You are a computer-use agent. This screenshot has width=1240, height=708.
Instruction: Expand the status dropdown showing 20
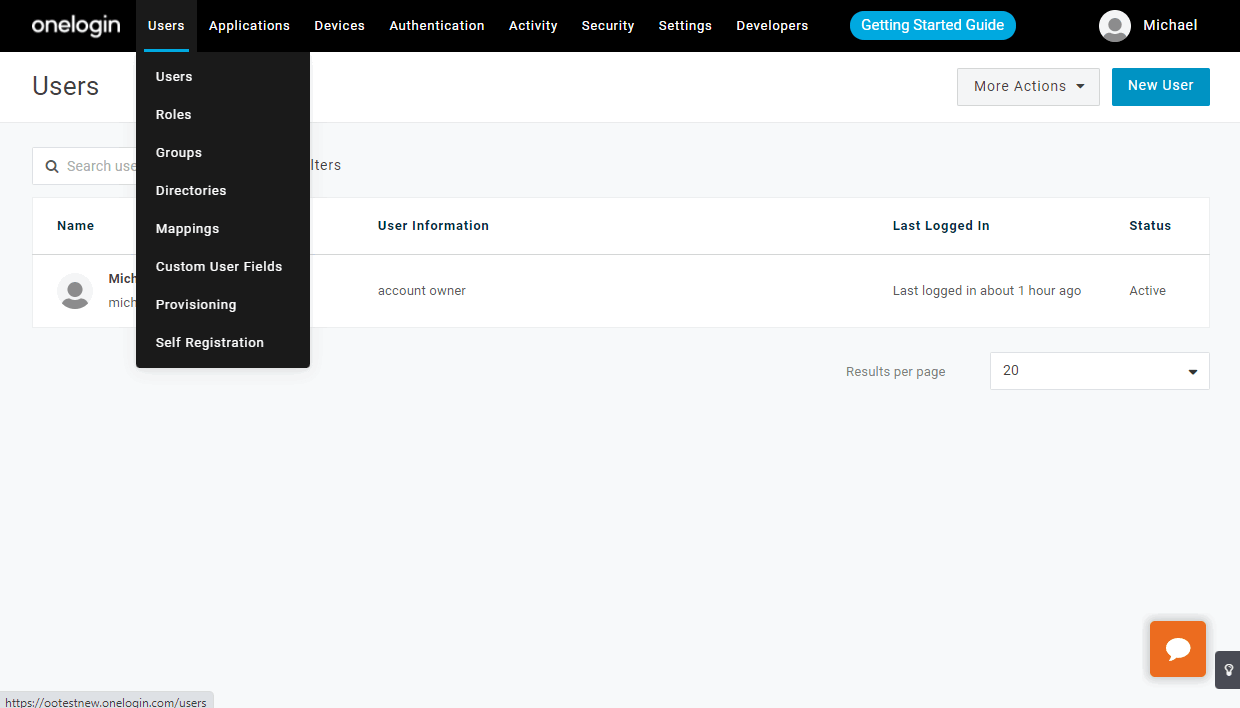[x=1098, y=371]
